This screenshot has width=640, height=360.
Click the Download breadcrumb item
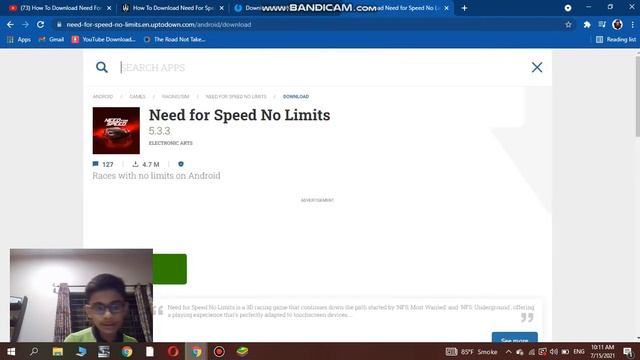[296, 97]
